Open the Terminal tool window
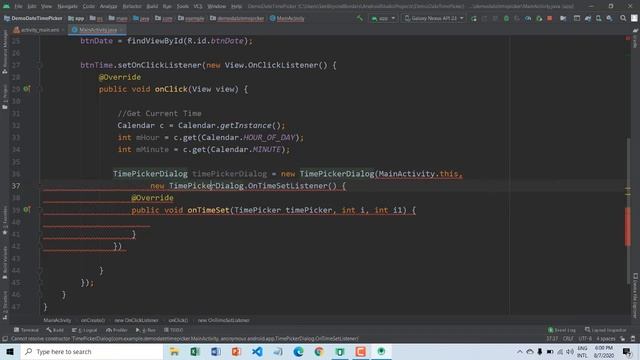 26,330
